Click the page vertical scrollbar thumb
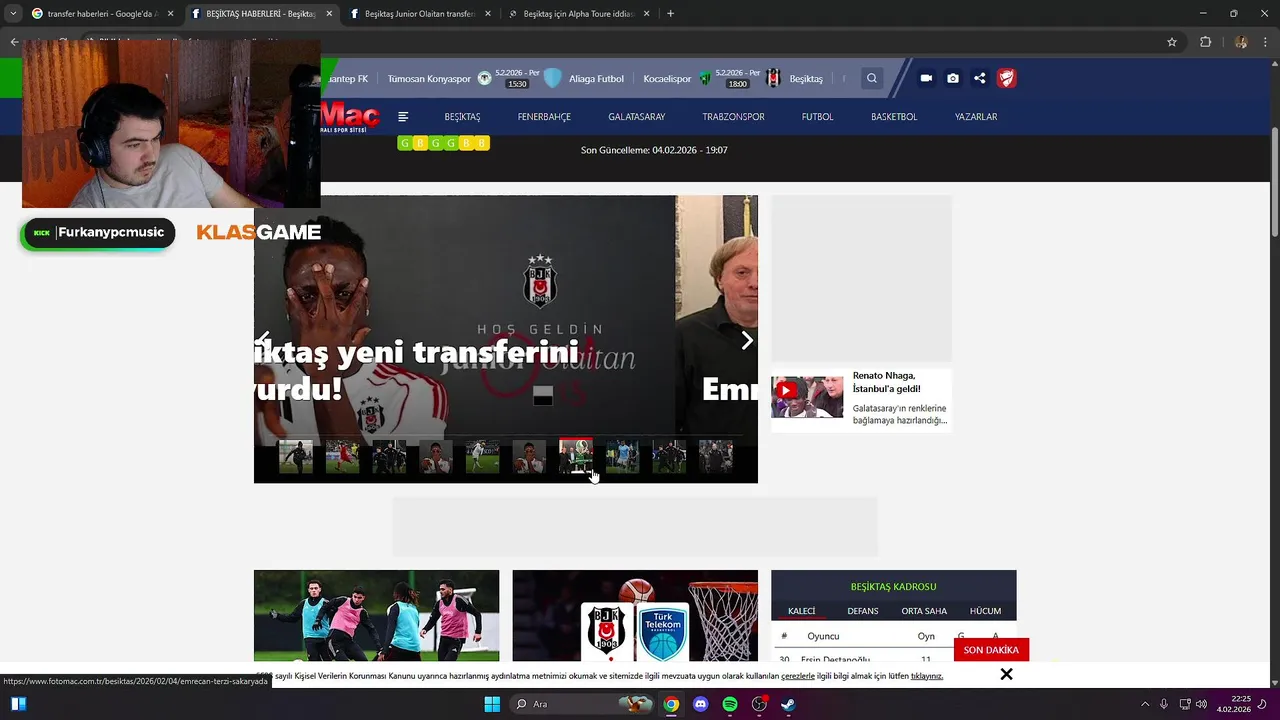Image resolution: width=1280 pixels, height=720 pixels. tap(1274, 183)
